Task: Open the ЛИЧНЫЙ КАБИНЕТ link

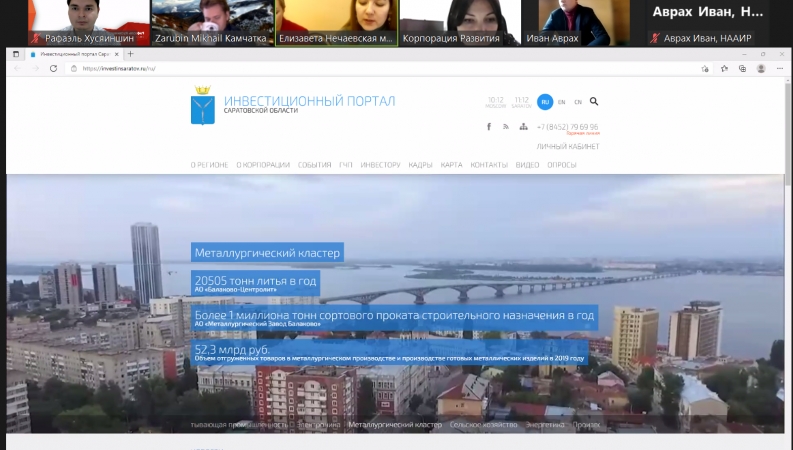Action: 567,146
